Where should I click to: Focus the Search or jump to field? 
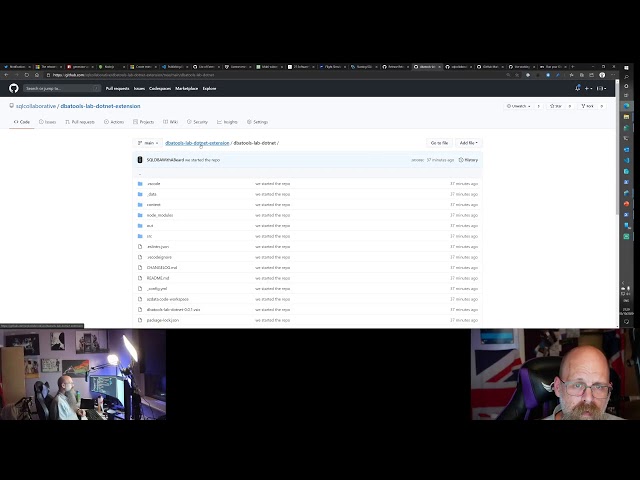coord(62,88)
